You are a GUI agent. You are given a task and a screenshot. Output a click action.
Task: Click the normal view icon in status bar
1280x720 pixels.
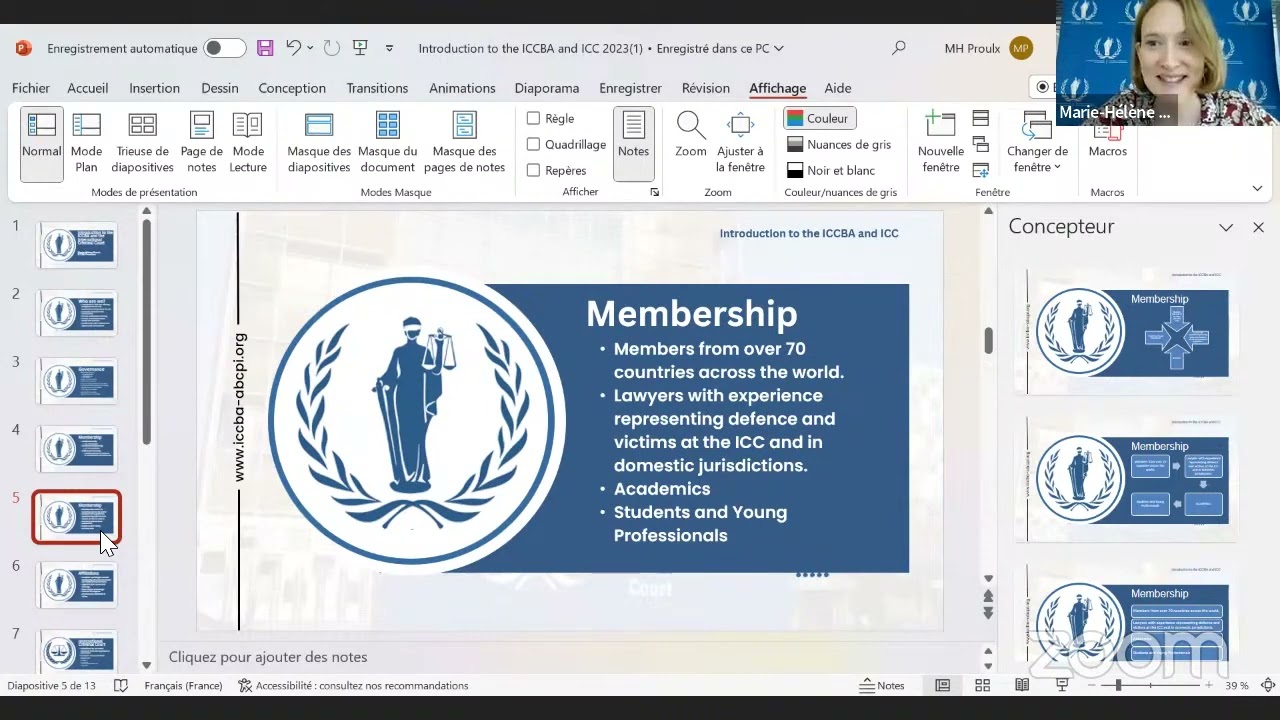942,685
